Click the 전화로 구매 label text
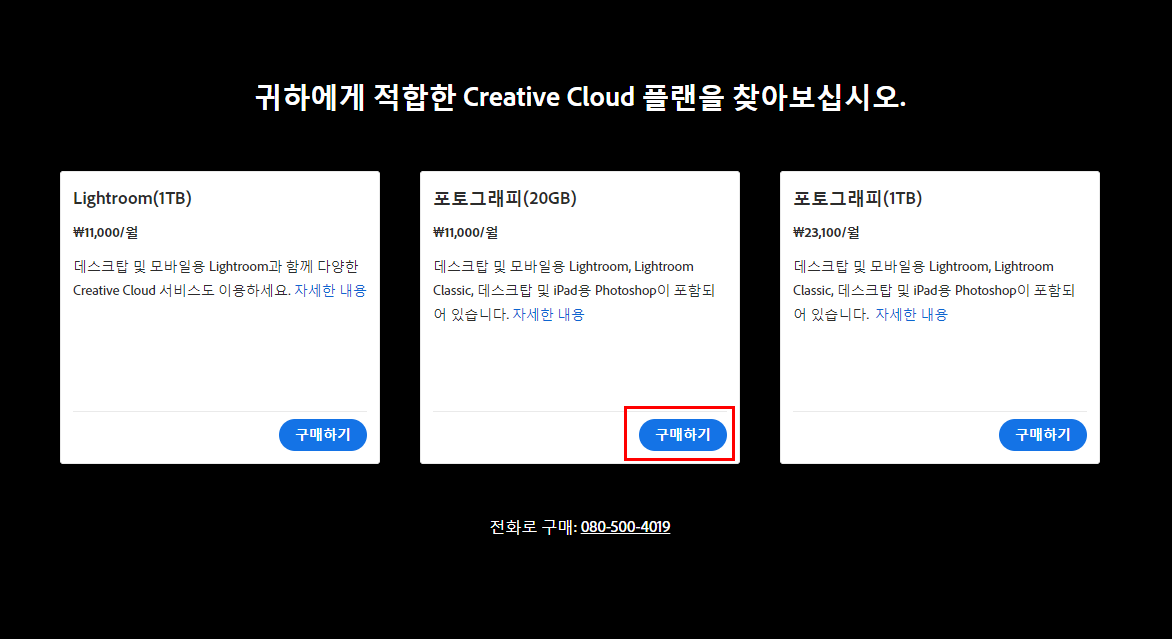Image resolution: width=1172 pixels, height=639 pixels. [x=532, y=527]
